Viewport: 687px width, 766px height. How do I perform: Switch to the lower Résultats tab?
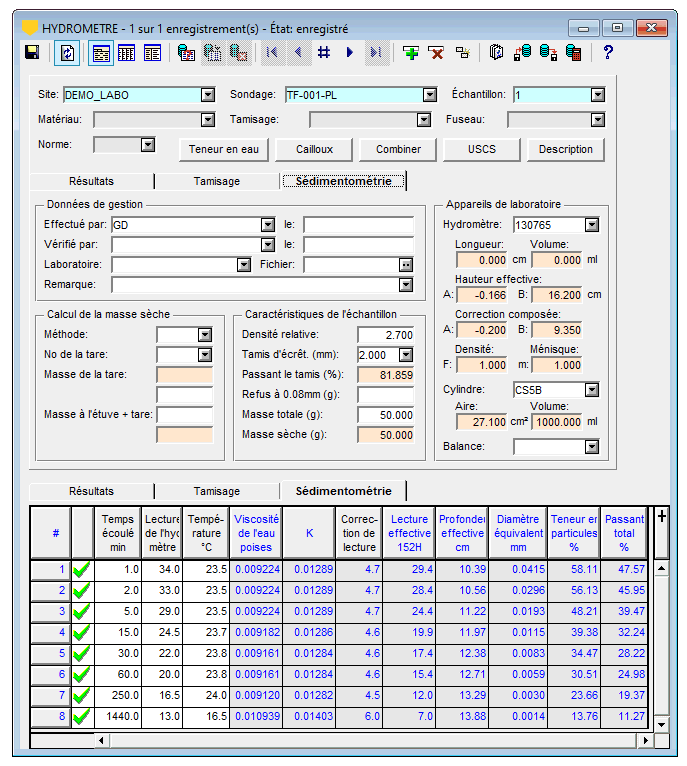pos(91,491)
